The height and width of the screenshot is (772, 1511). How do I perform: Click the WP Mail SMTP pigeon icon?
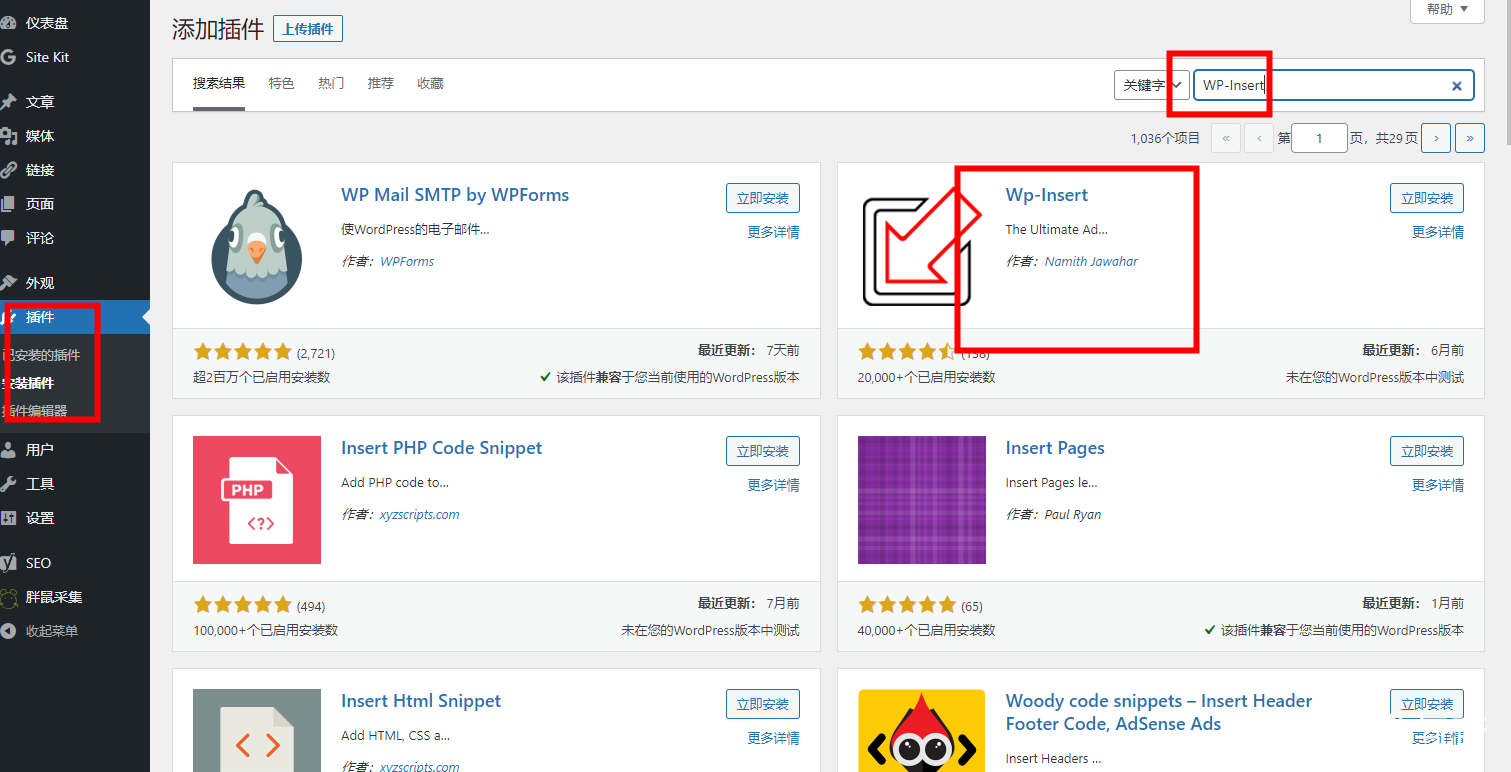[x=256, y=246]
